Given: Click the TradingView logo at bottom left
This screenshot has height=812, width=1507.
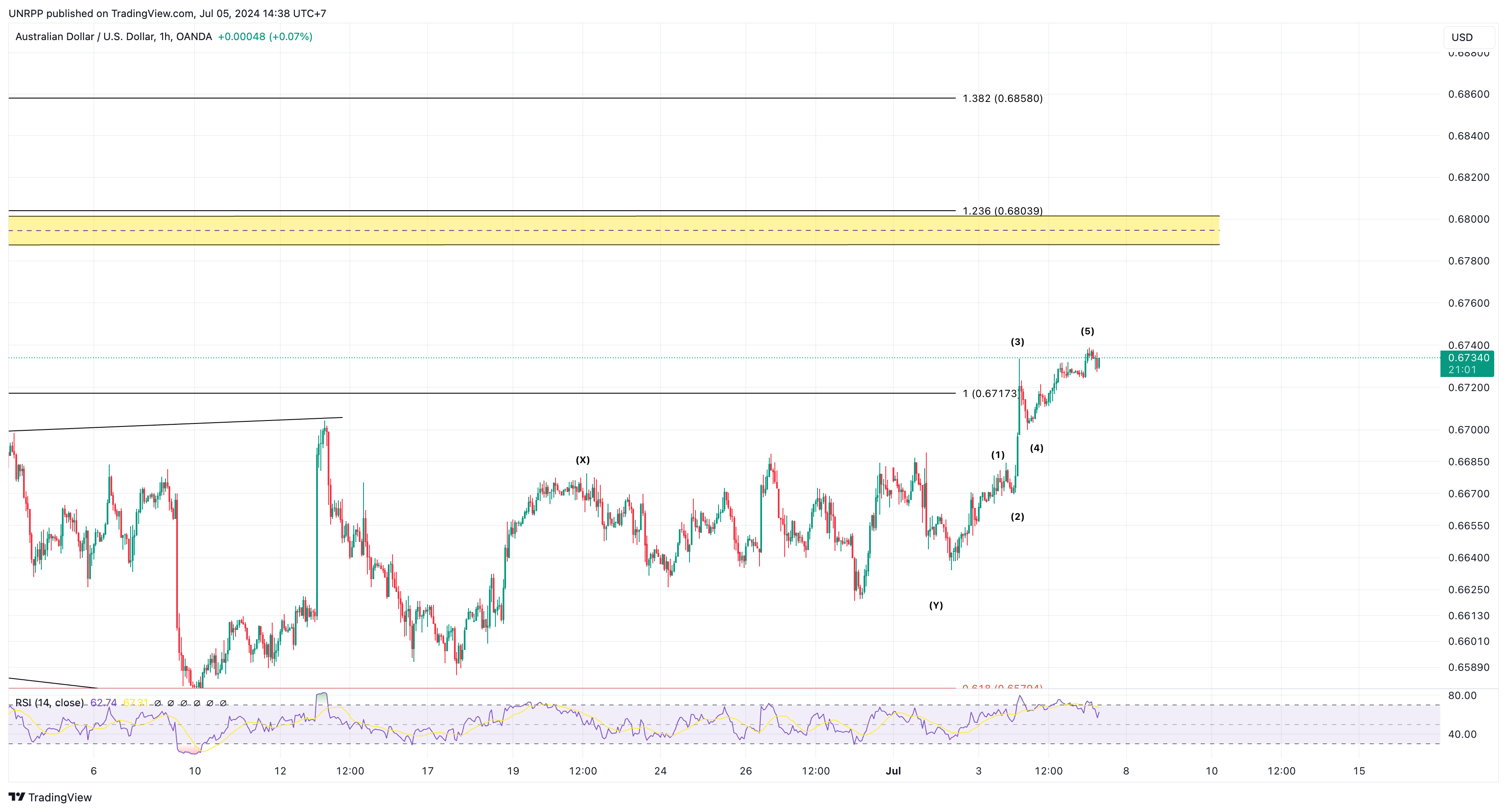Looking at the screenshot, I should (50, 797).
